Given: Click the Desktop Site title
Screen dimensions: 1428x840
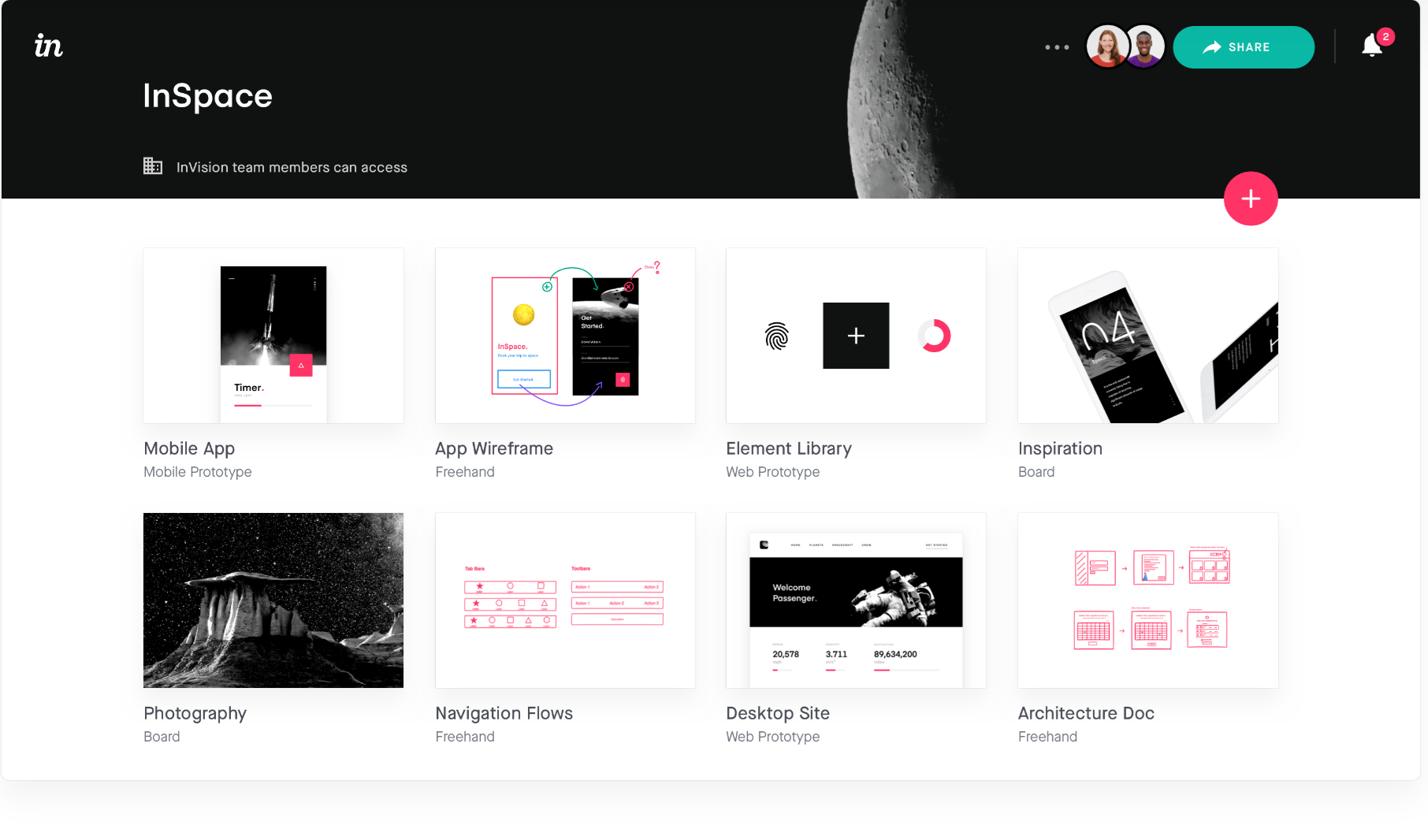Looking at the screenshot, I should (778, 714).
